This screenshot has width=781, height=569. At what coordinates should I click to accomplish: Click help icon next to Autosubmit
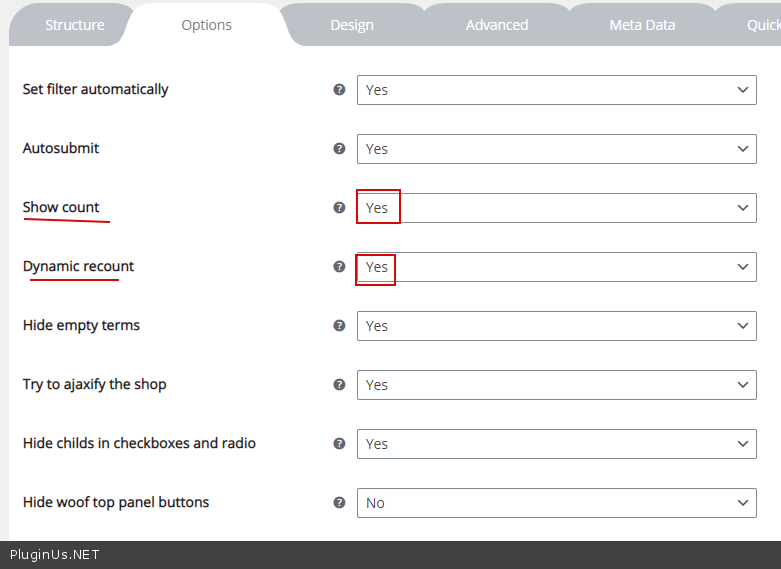(x=339, y=148)
